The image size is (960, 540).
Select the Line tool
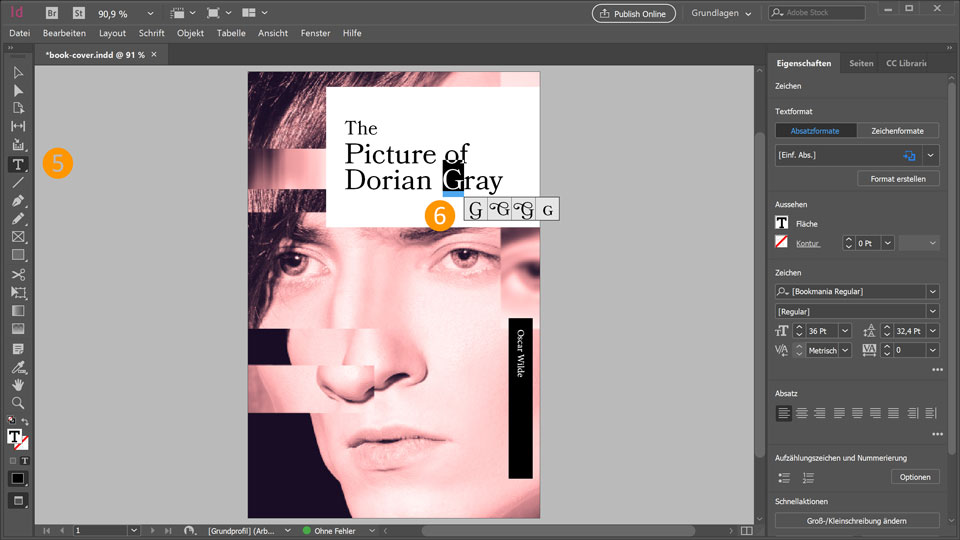18,182
